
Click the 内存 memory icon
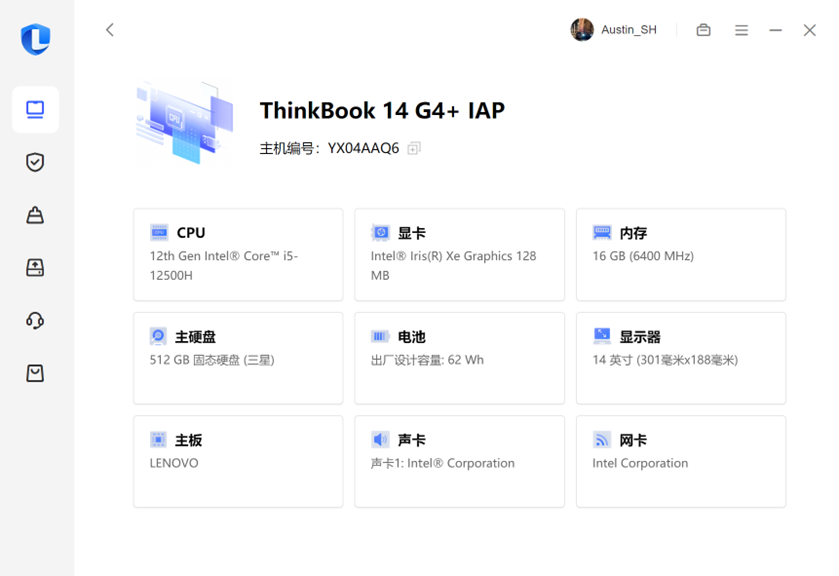602,233
